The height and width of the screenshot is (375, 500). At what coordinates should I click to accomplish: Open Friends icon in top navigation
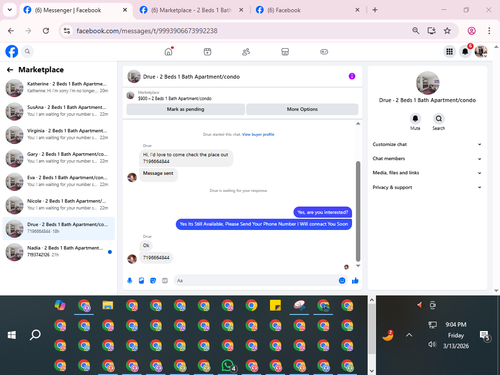click(246, 52)
